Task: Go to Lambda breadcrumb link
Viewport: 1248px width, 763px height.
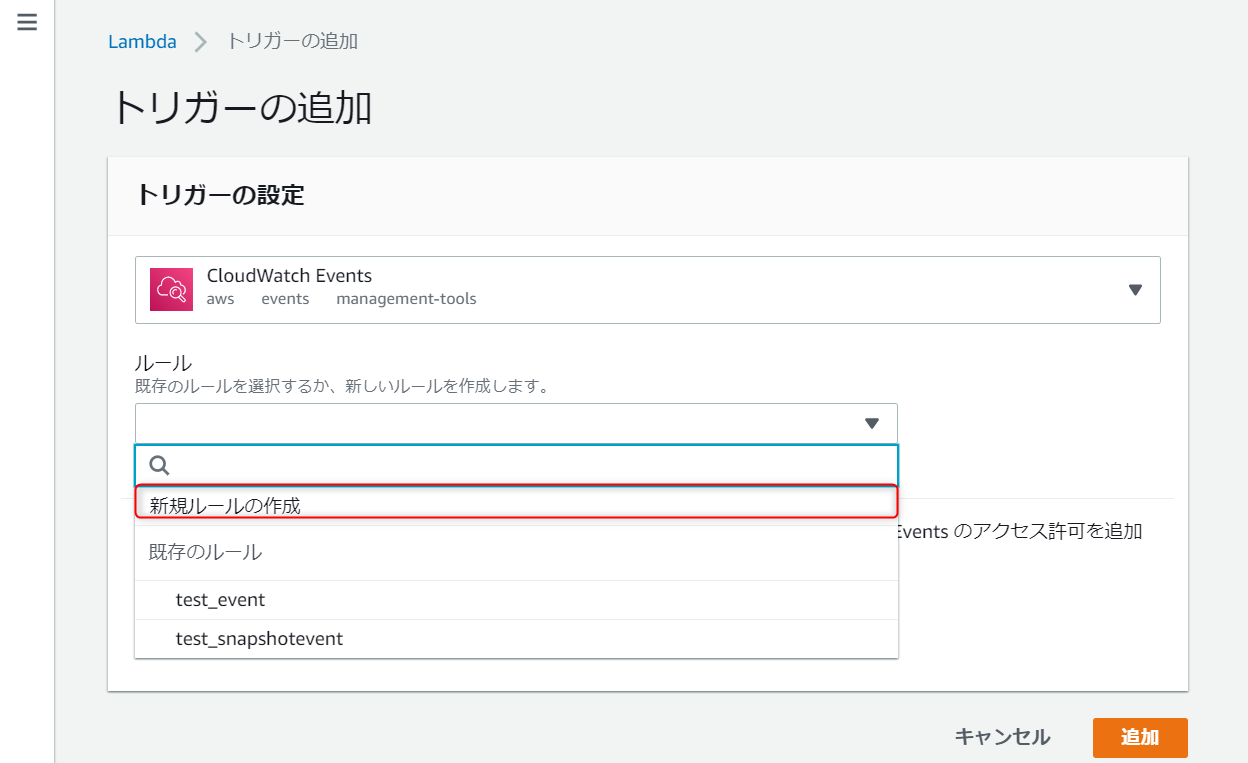Action: point(142,41)
